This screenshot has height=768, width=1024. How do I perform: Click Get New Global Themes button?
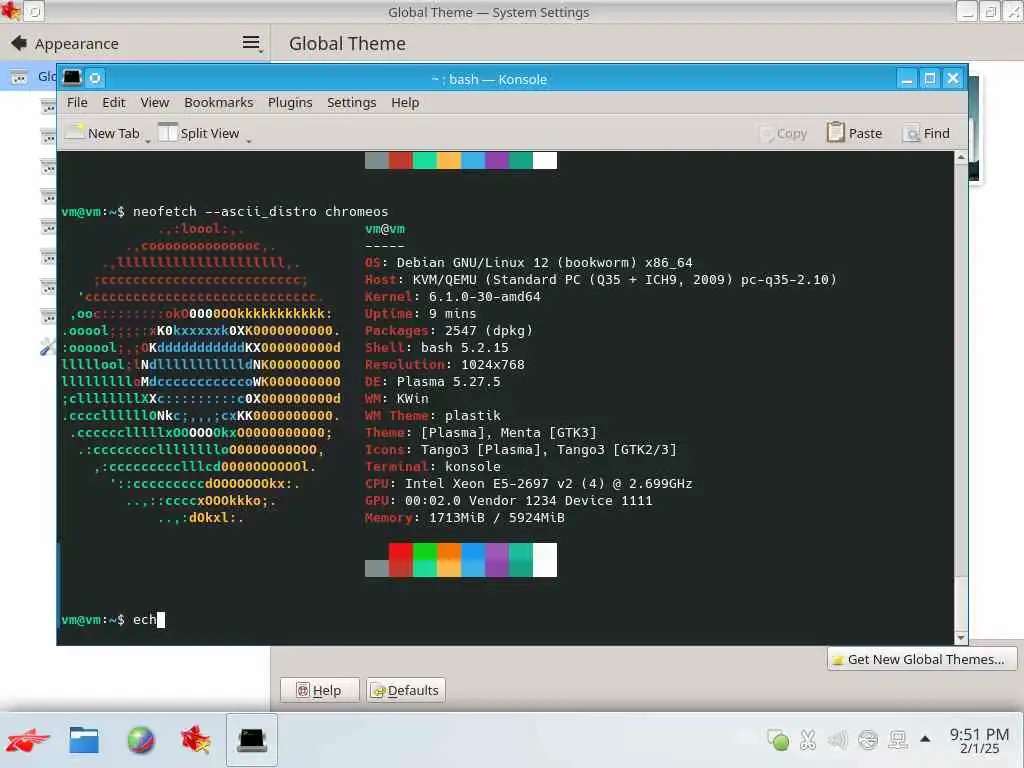click(x=921, y=659)
